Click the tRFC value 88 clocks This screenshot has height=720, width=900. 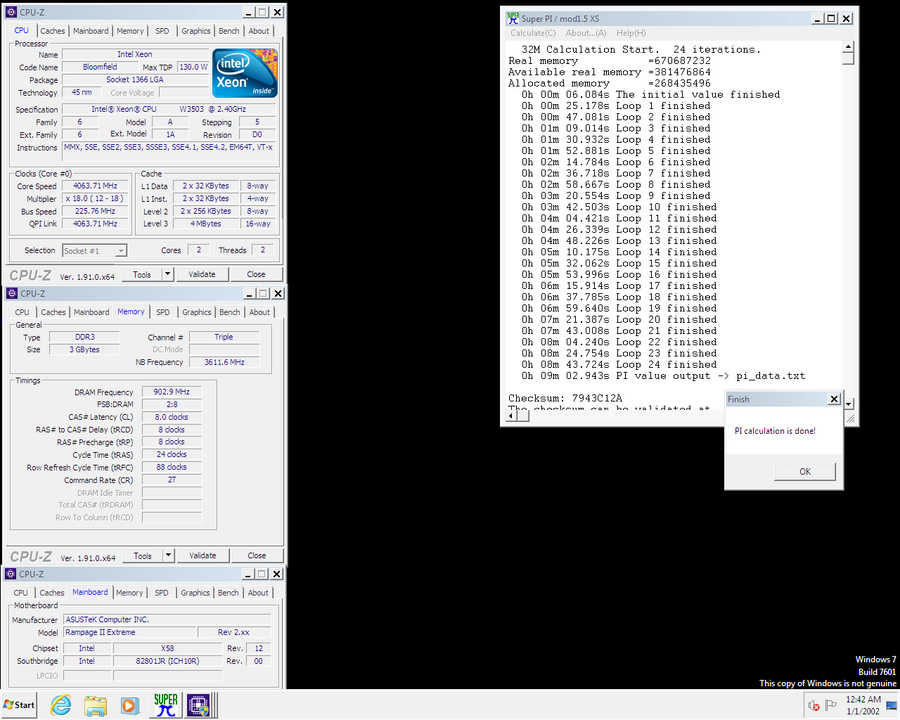172,467
